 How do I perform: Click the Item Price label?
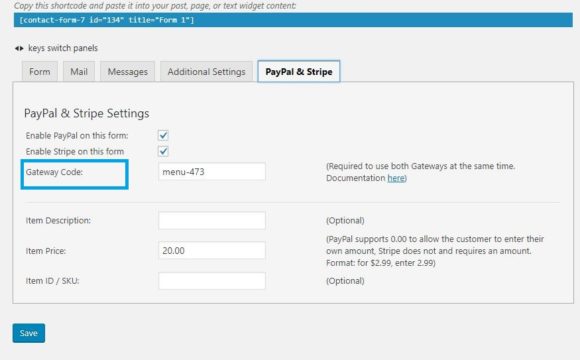click(x=46, y=251)
